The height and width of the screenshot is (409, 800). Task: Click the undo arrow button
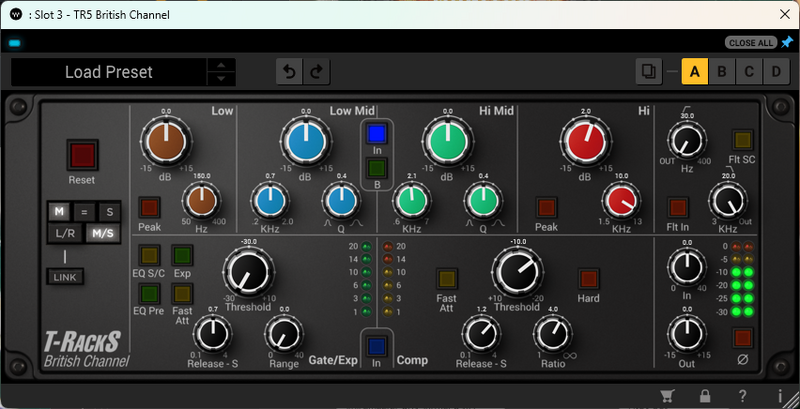[x=289, y=72]
